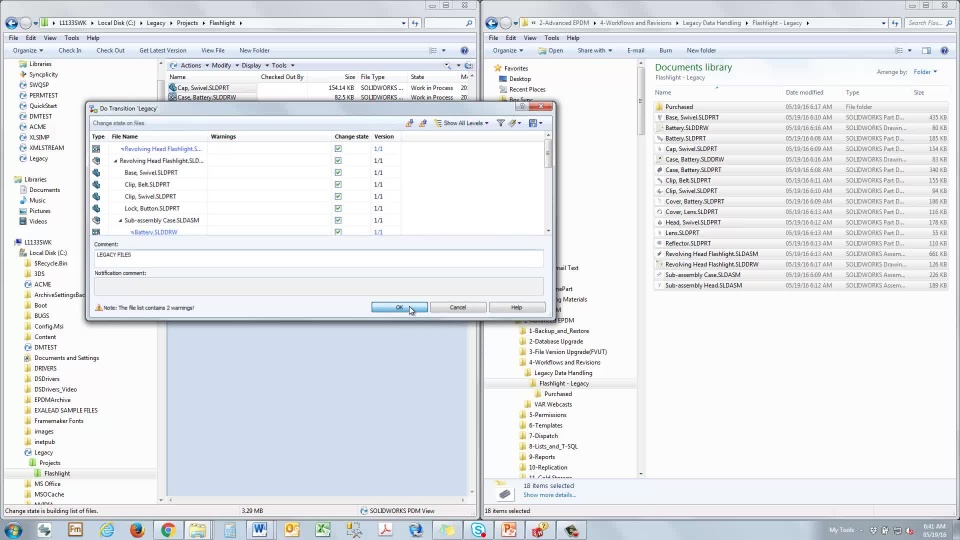960x540 pixels.
Task: Uncheck Change state for Lock, Button.SLDPRT
Action: click(x=338, y=208)
